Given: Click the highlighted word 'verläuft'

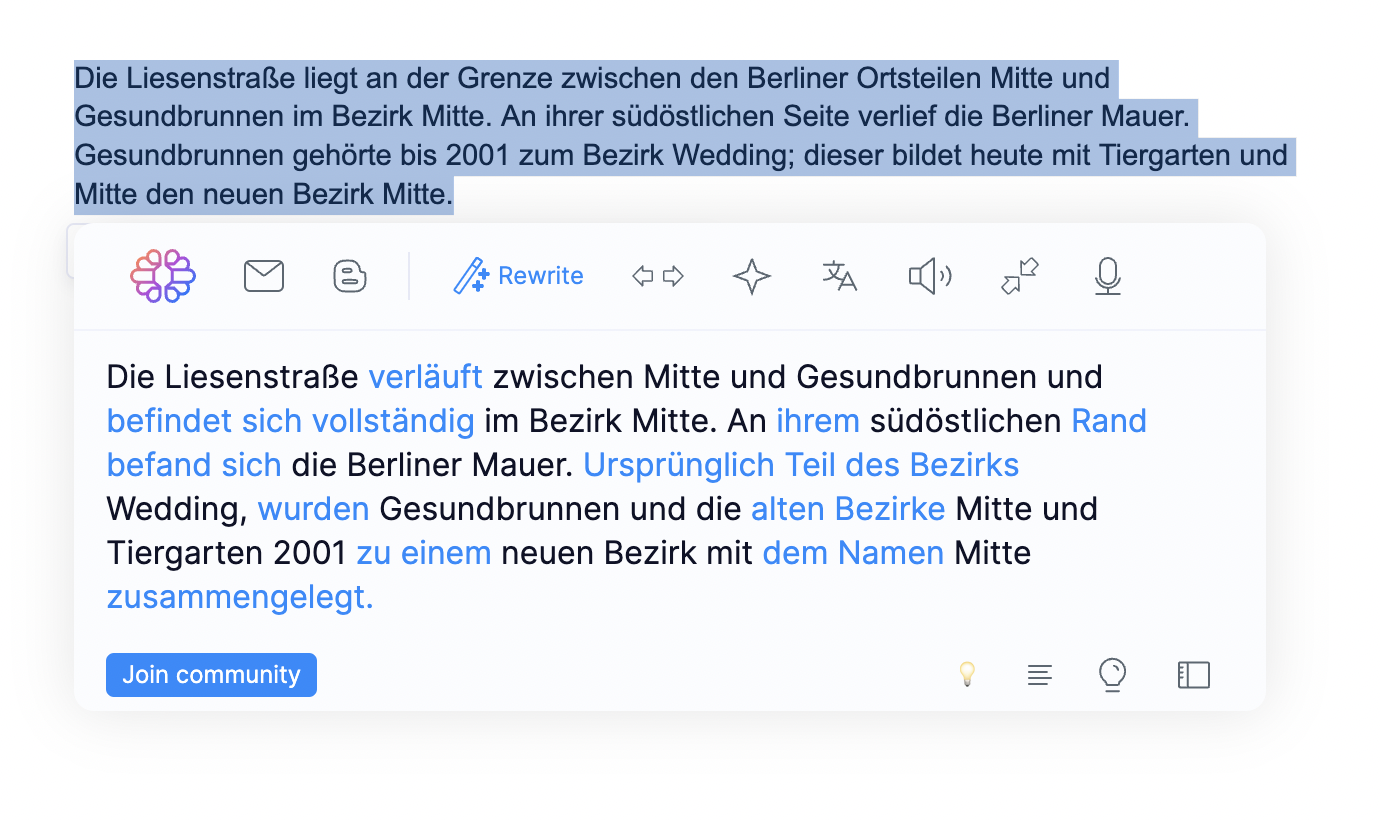Looking at the screenshot, I should 426,377.
